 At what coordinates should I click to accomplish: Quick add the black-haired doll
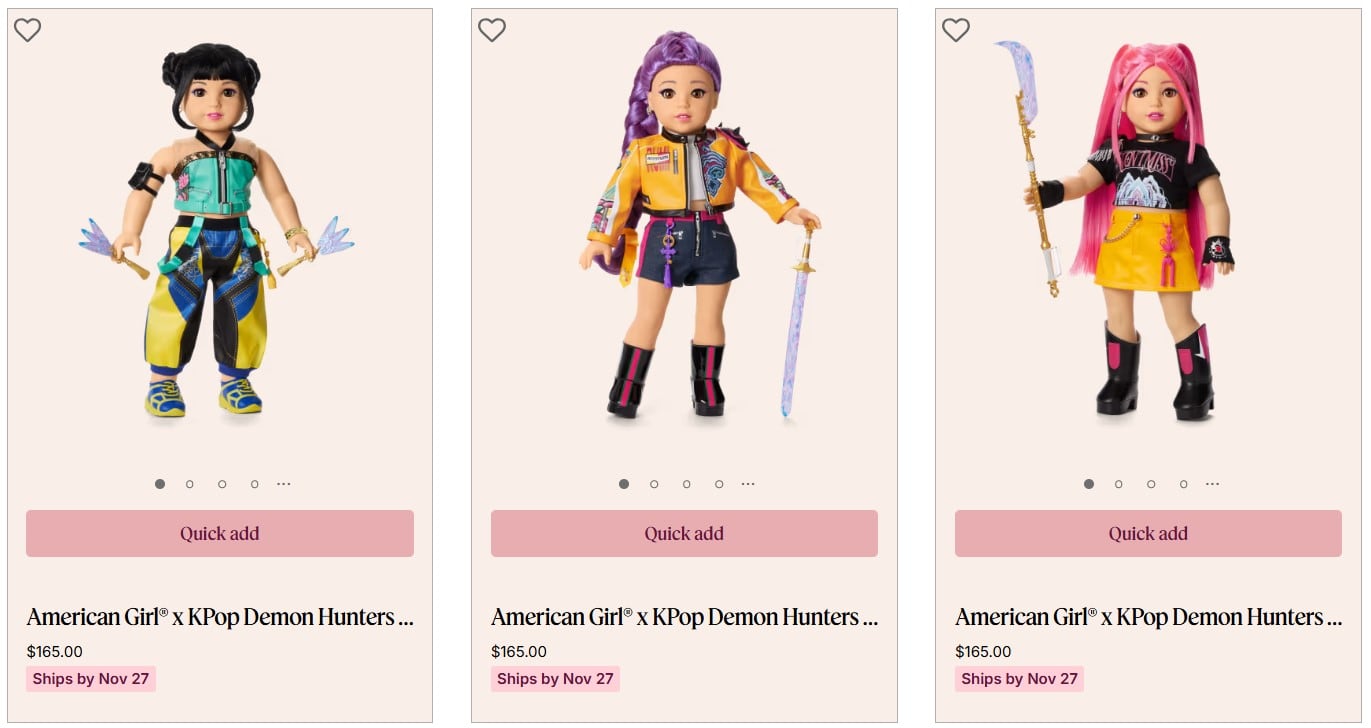click(220, 533)
